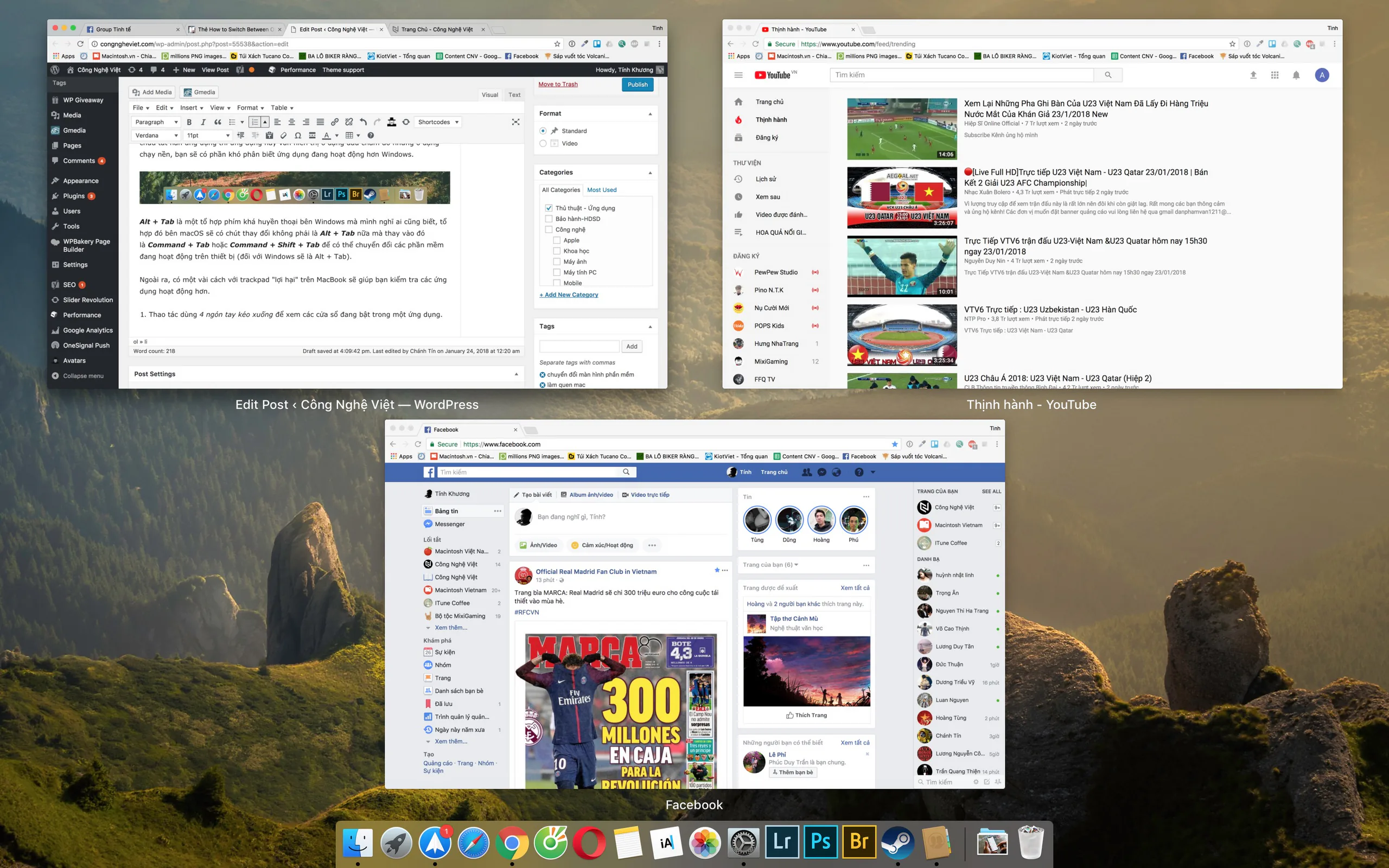Collapse the Categories panel
This screenshot has width=1389, height=868.
tap(649, 172)
